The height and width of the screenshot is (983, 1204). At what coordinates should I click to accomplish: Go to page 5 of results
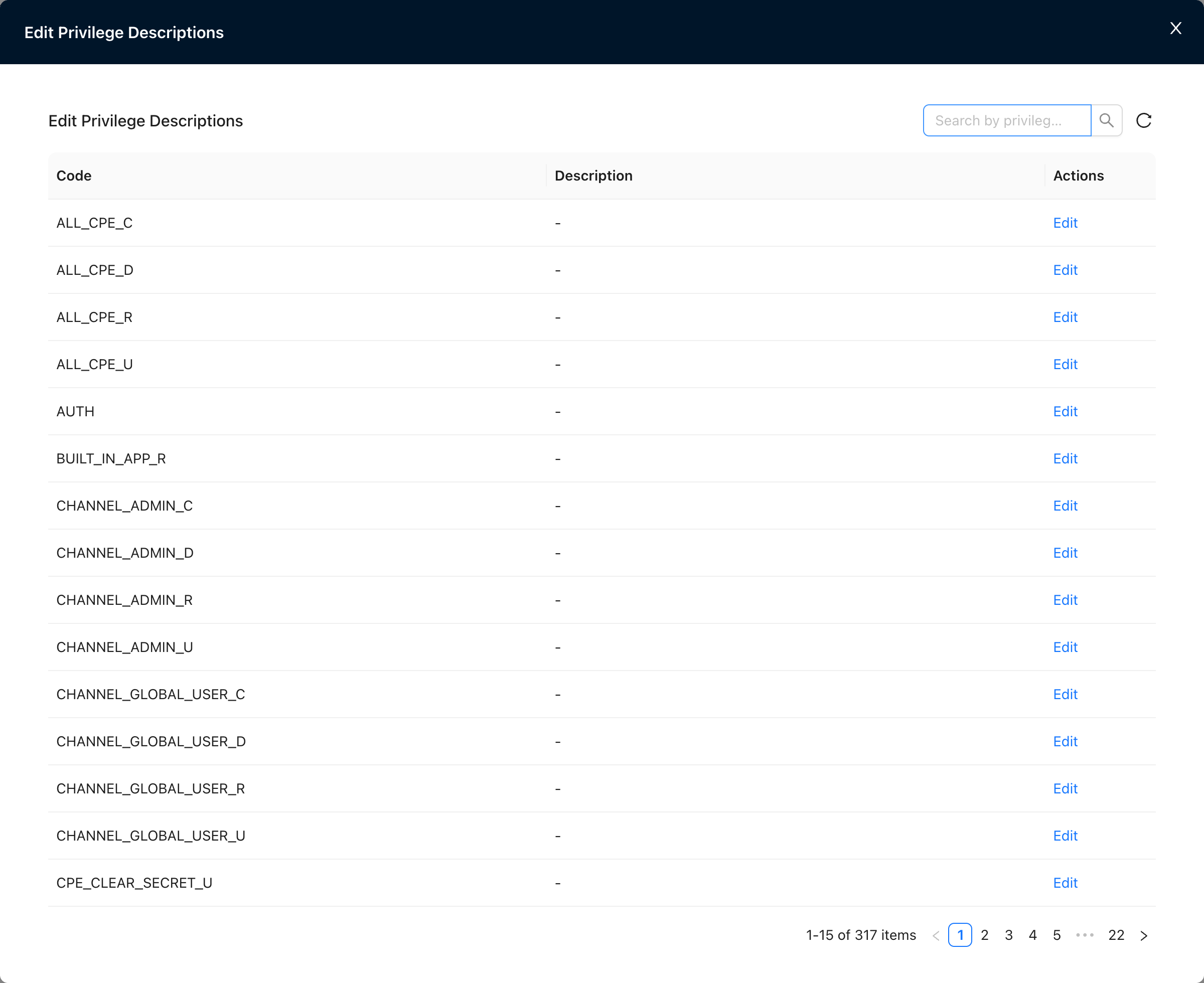1057,935
